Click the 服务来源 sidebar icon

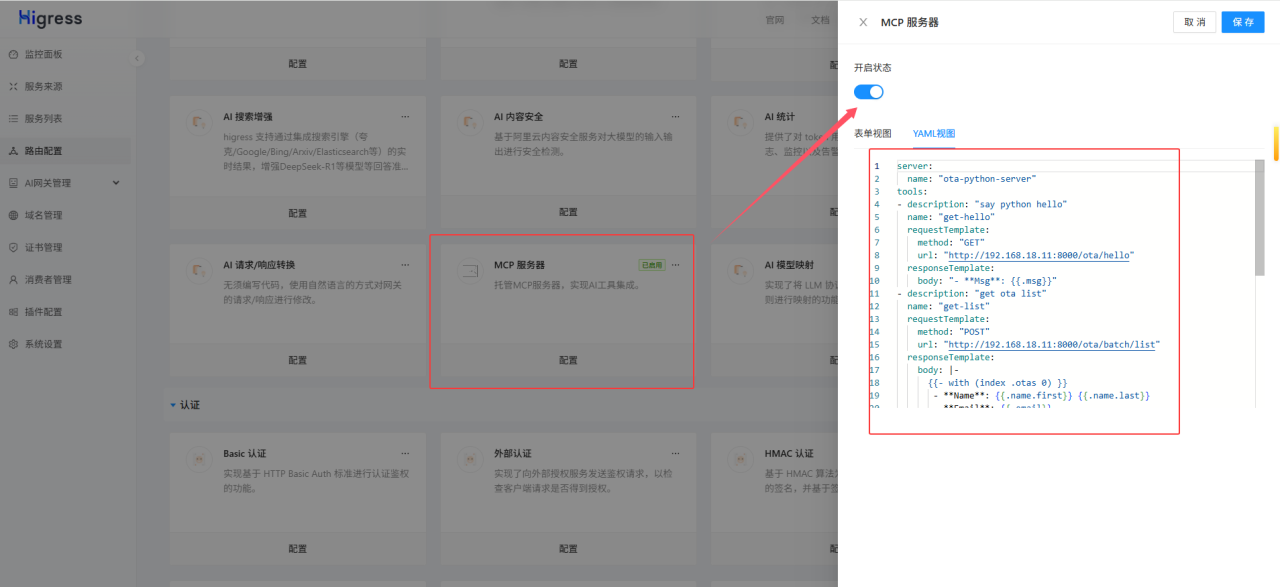[13, 87]
